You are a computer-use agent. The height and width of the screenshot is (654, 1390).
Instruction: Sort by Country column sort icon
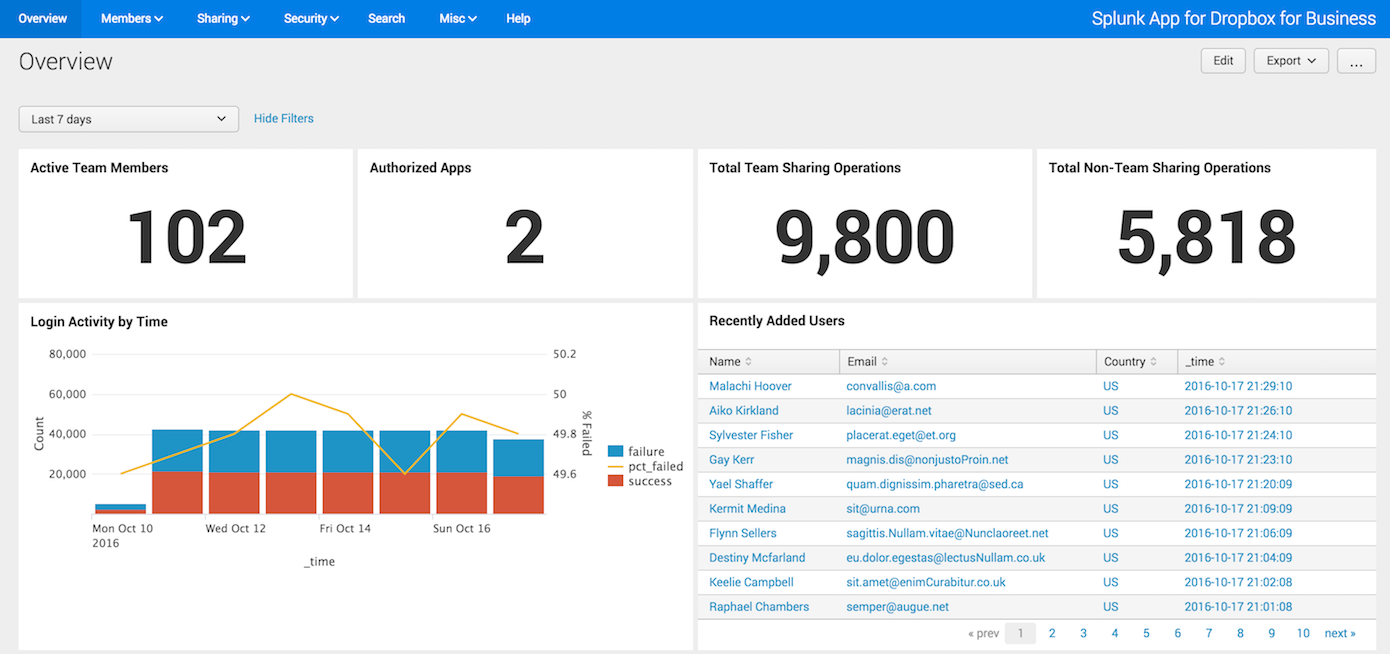click(1154, 362)
